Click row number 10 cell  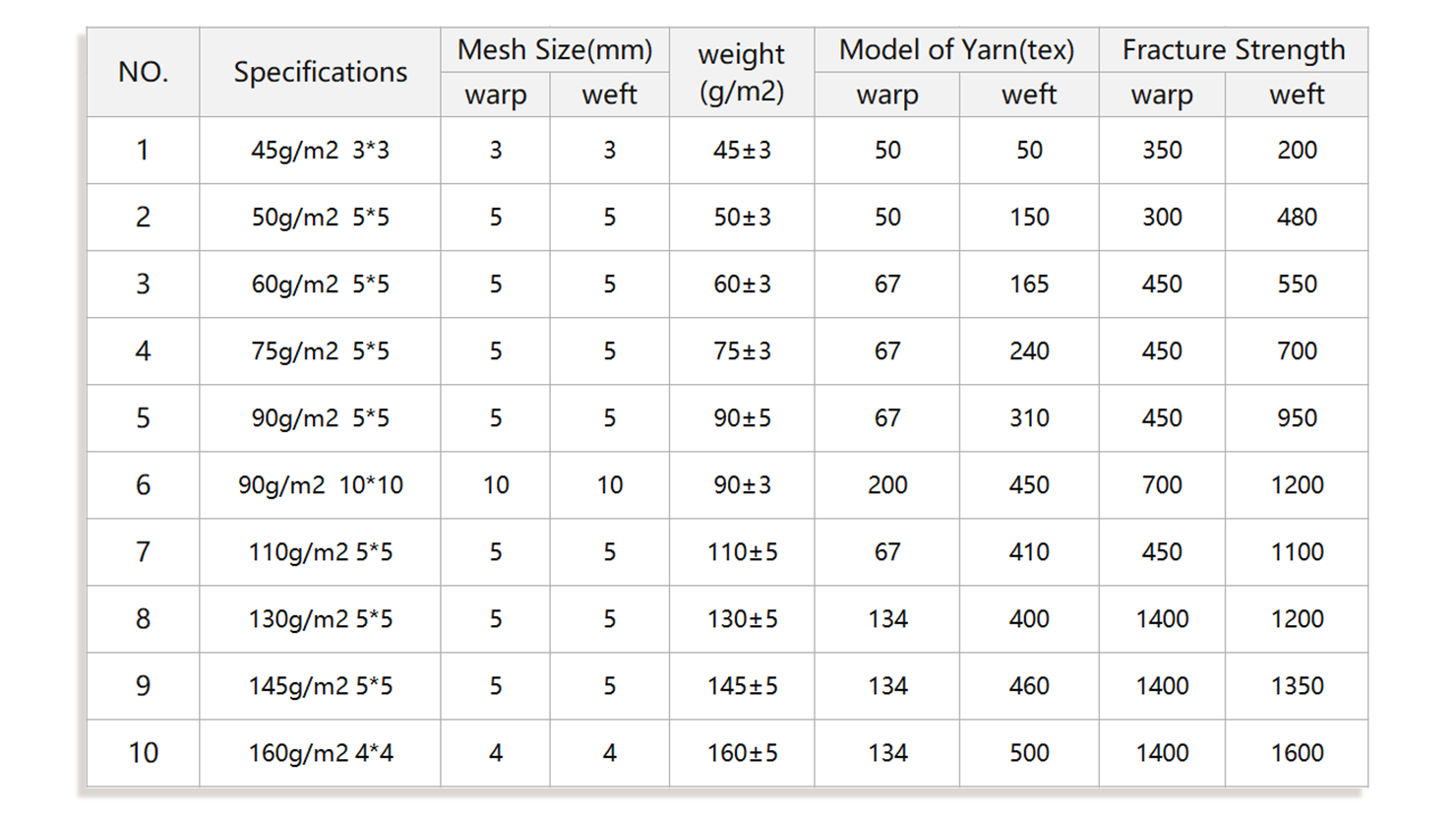[x=143, y=753]
